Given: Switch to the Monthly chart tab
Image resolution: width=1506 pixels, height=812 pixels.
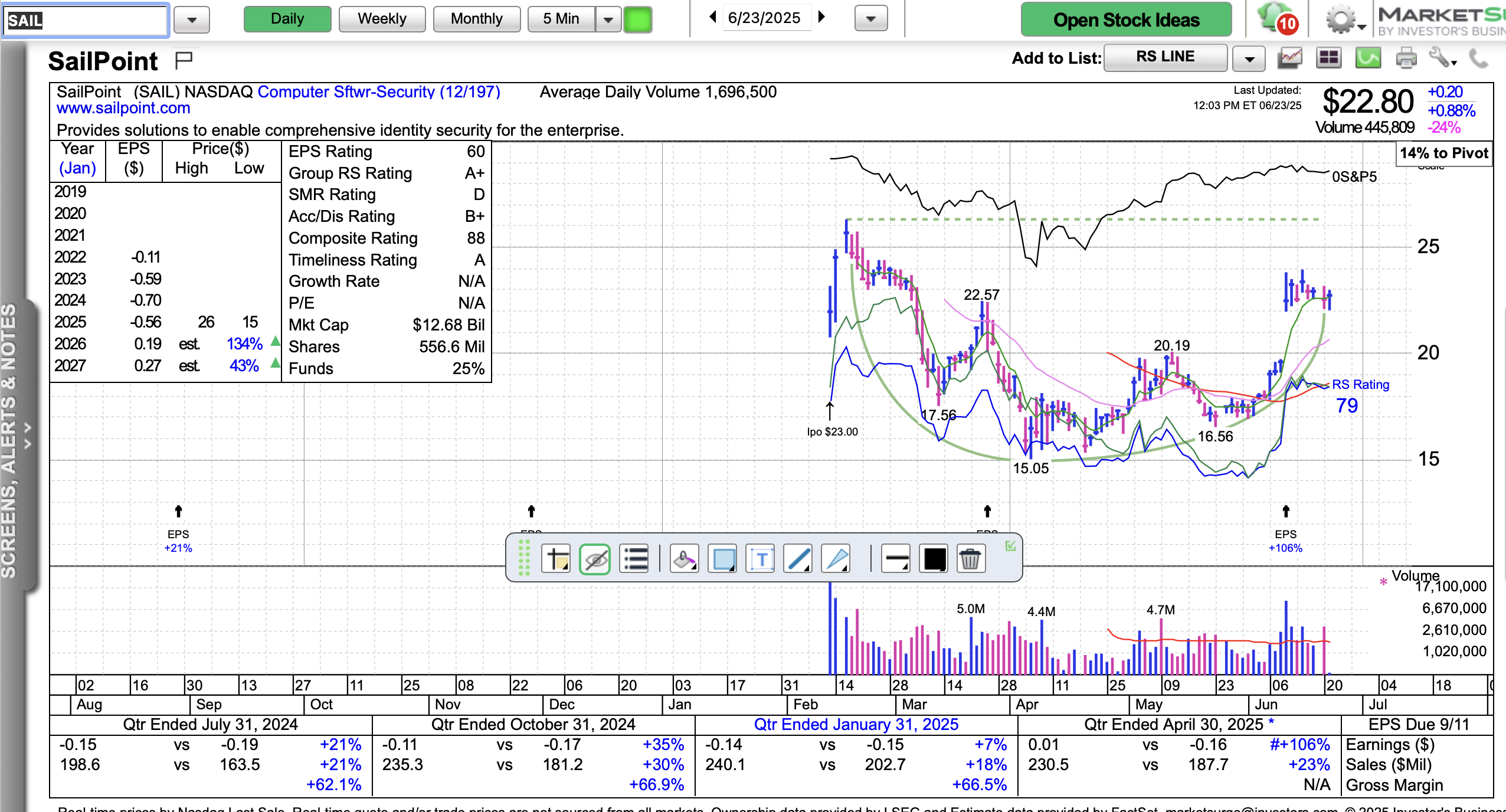Looking at the screenshot, I should point(476,19).
